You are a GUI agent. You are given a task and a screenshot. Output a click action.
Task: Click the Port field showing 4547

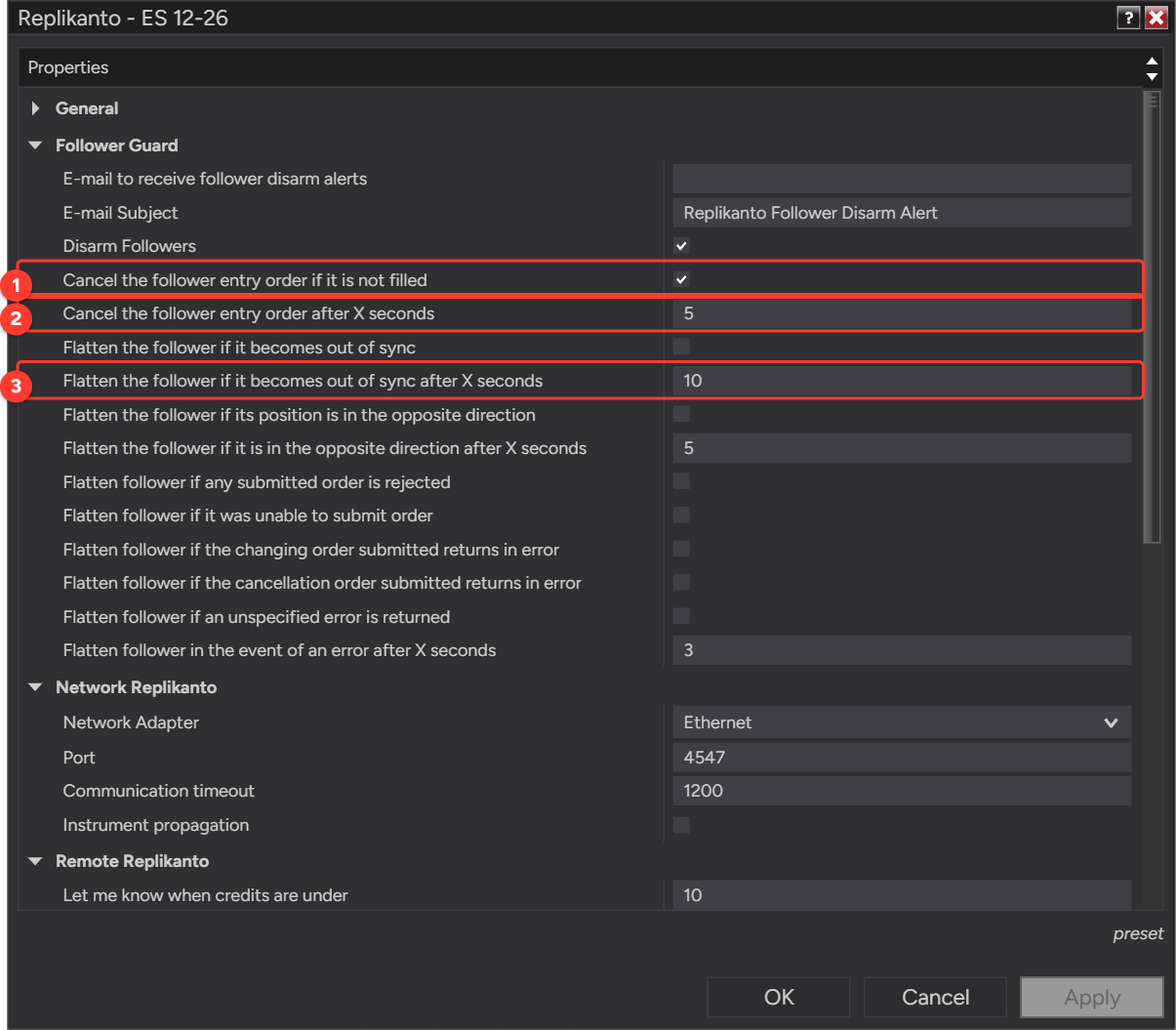pos(902,758)
